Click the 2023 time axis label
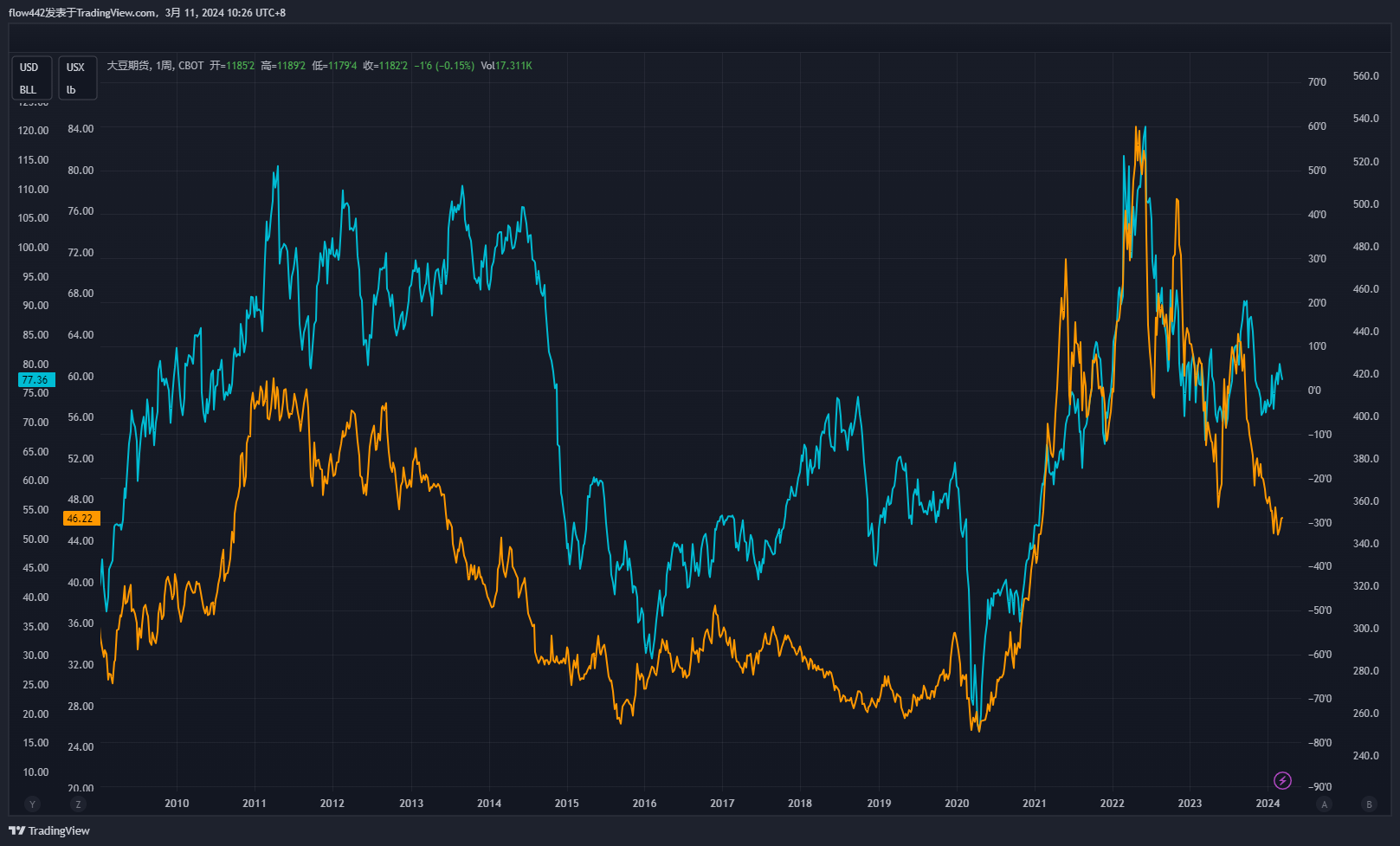The image size is (1400, 846). point(1190,804)
